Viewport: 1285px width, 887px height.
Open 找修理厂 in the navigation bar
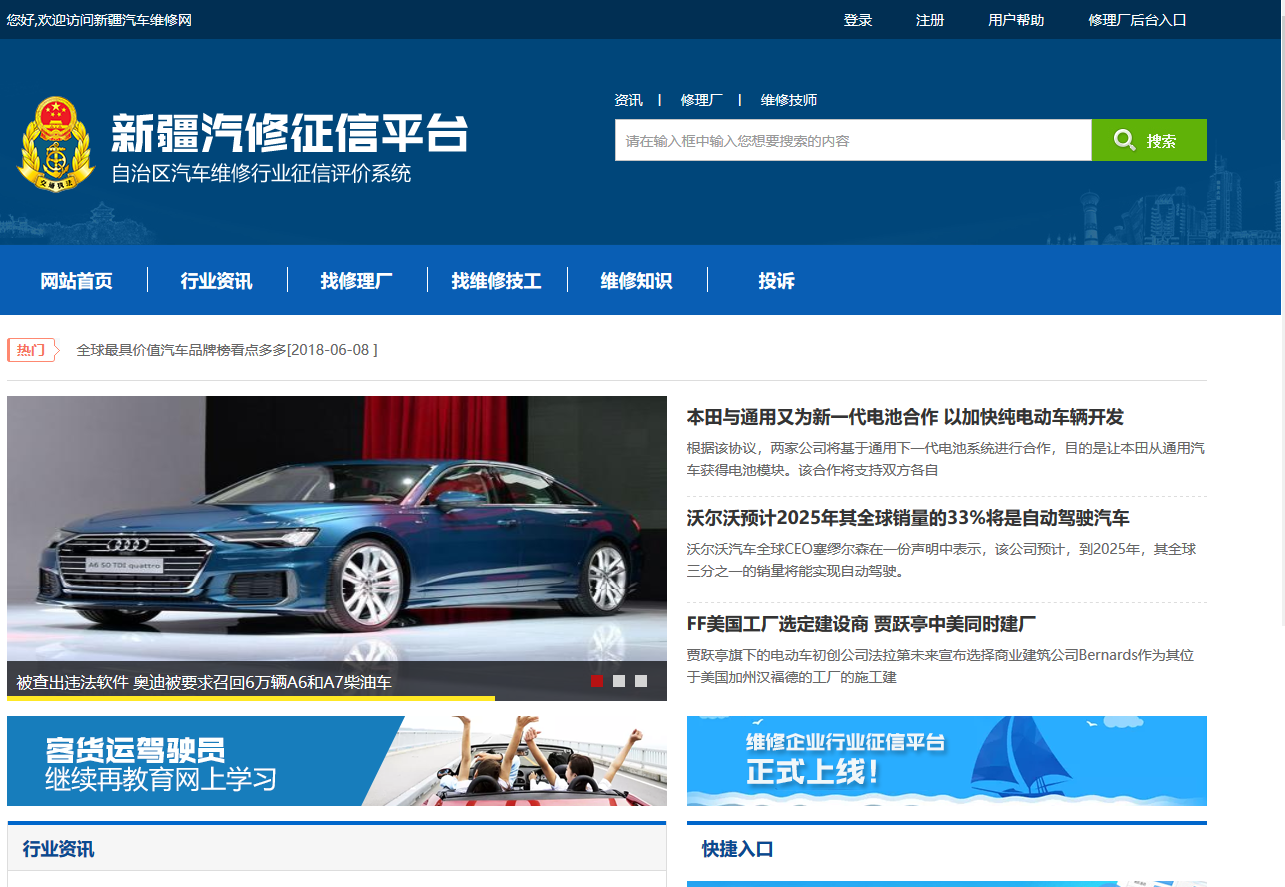click(x=357, y=281)
